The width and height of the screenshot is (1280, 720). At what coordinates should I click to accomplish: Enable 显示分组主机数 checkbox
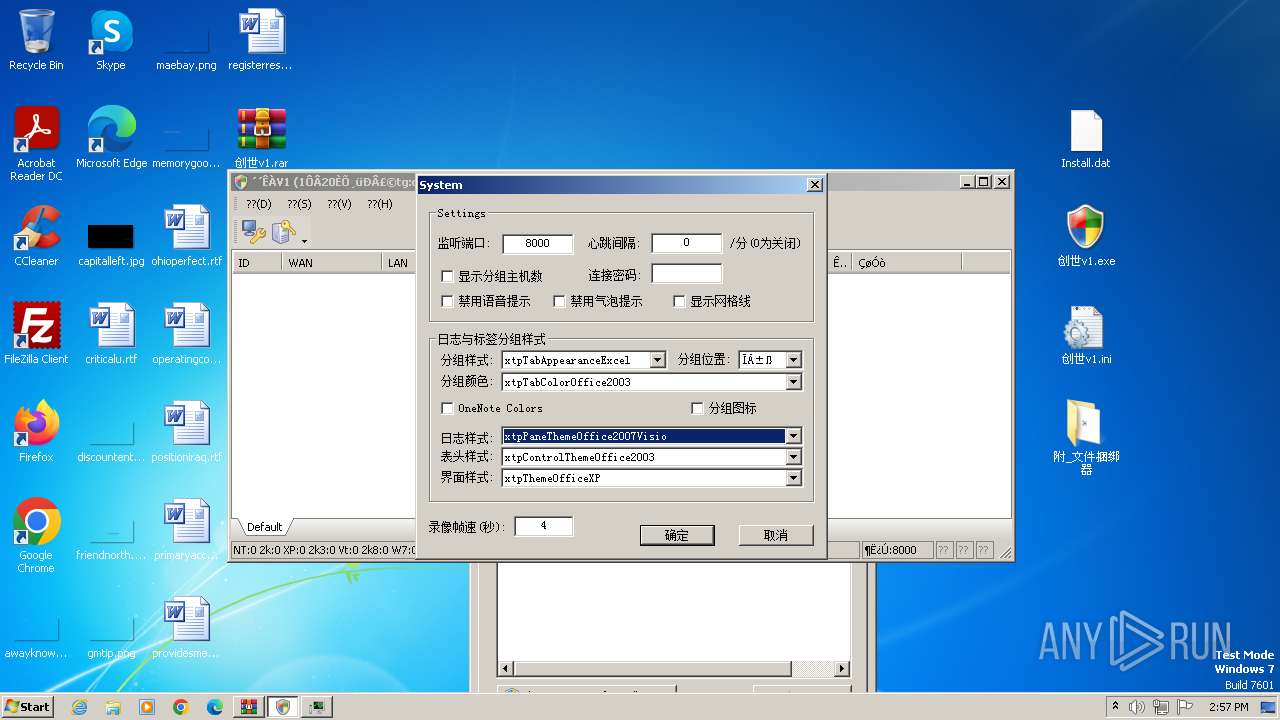pyautogui.click(x=447, y=276)
